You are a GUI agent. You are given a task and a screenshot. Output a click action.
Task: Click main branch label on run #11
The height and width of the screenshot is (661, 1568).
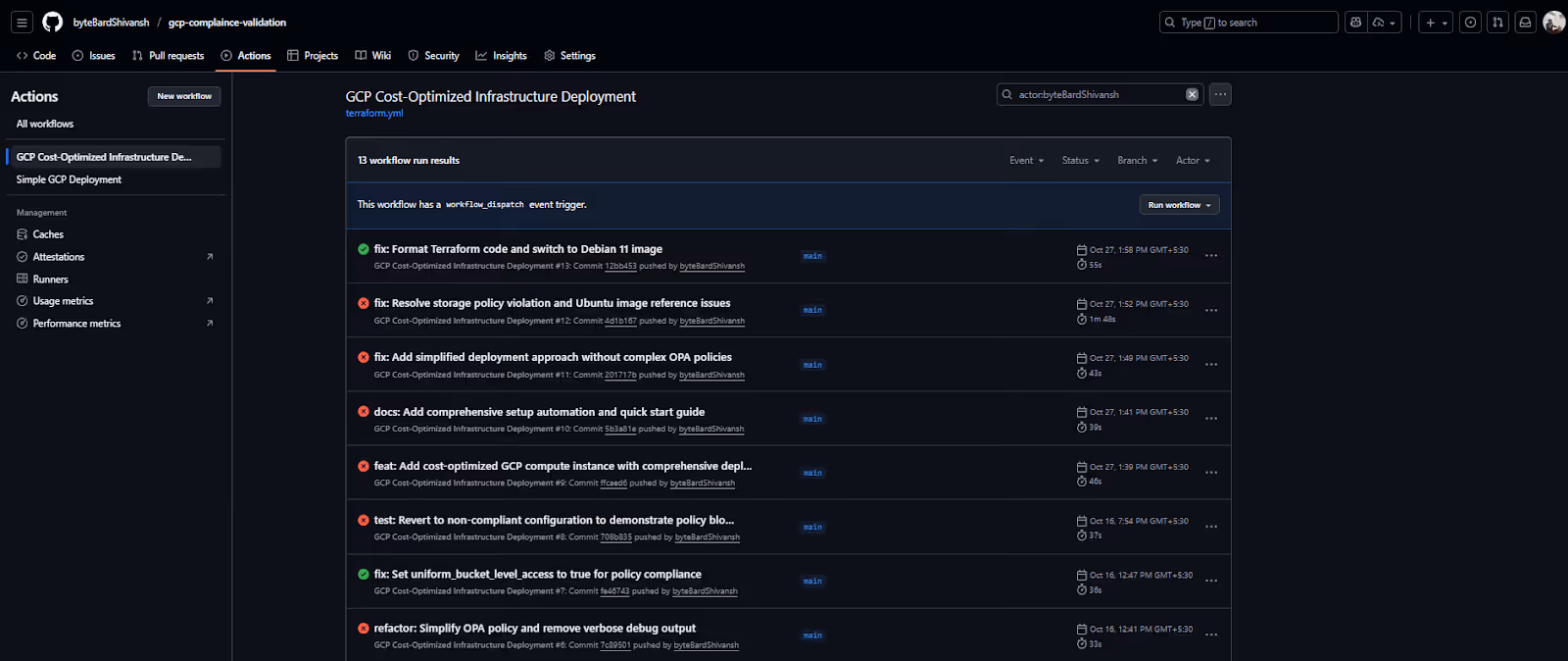tap(812, 365)
